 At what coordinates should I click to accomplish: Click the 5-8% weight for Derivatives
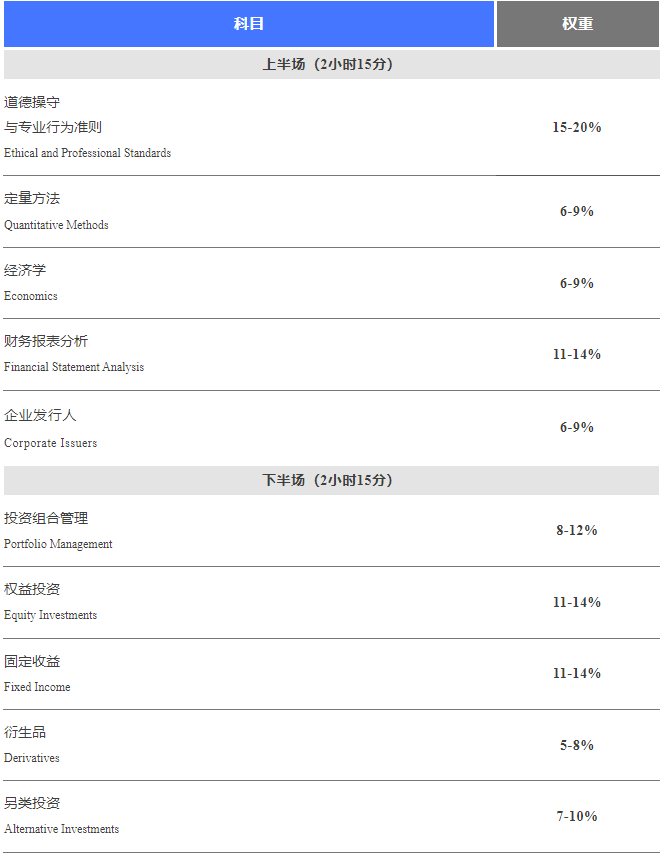click(x=577, y=745)
